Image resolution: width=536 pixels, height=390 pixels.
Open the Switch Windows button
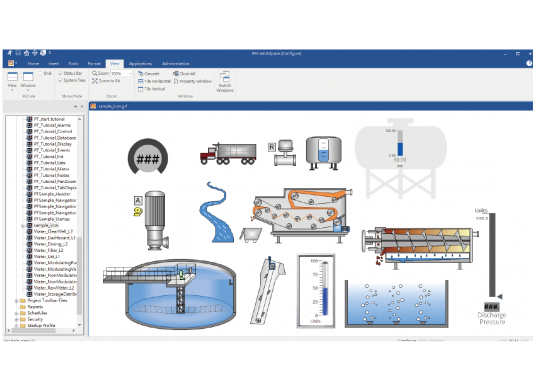point(225,82)
